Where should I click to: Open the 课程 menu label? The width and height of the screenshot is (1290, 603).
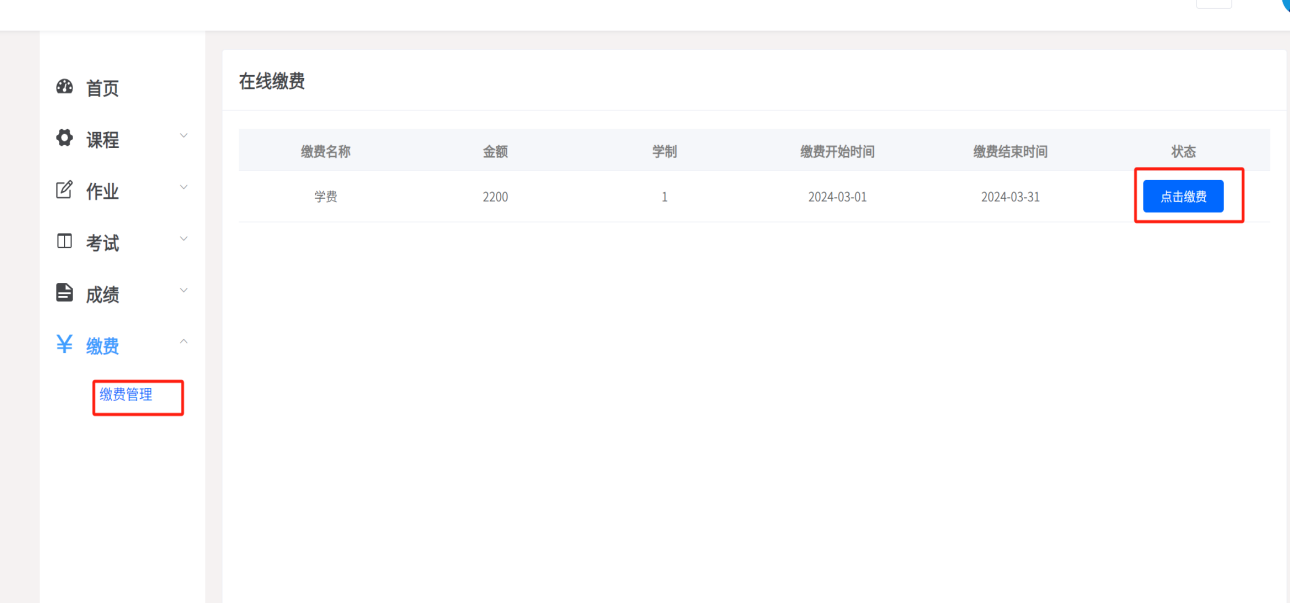(102, 141)
